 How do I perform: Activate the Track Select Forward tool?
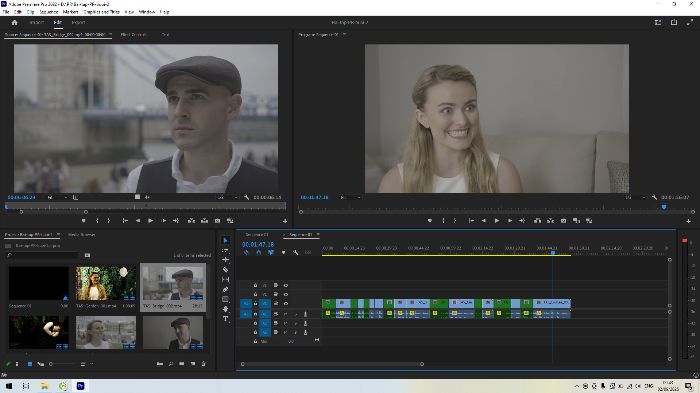pyautogui.click(x=225, y=250)
